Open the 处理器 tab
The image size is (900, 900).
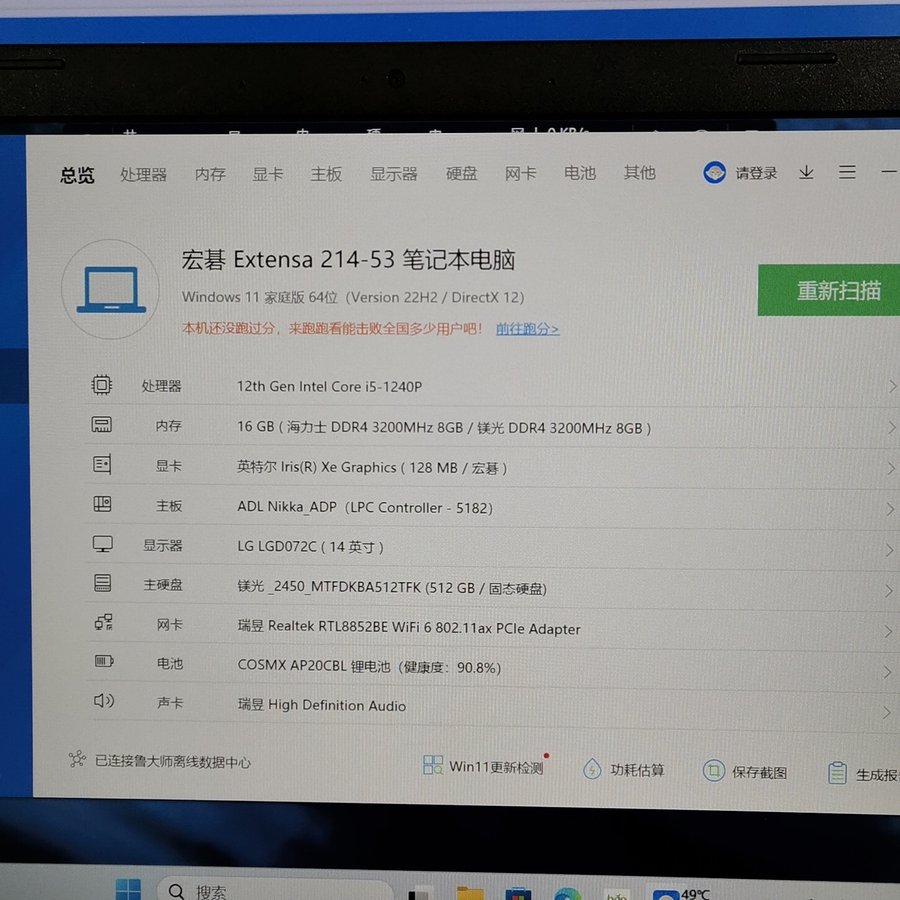(x=143, y=174)
